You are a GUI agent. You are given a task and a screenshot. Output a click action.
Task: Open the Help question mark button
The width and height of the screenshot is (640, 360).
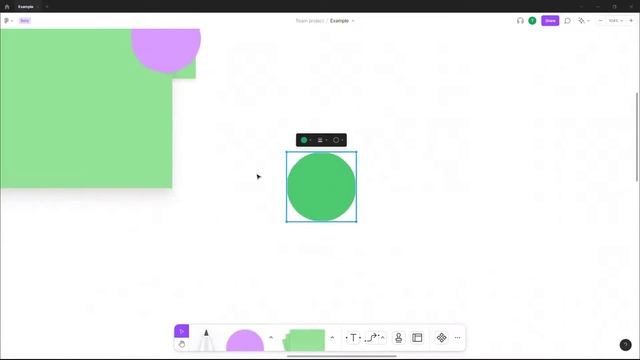625,345
